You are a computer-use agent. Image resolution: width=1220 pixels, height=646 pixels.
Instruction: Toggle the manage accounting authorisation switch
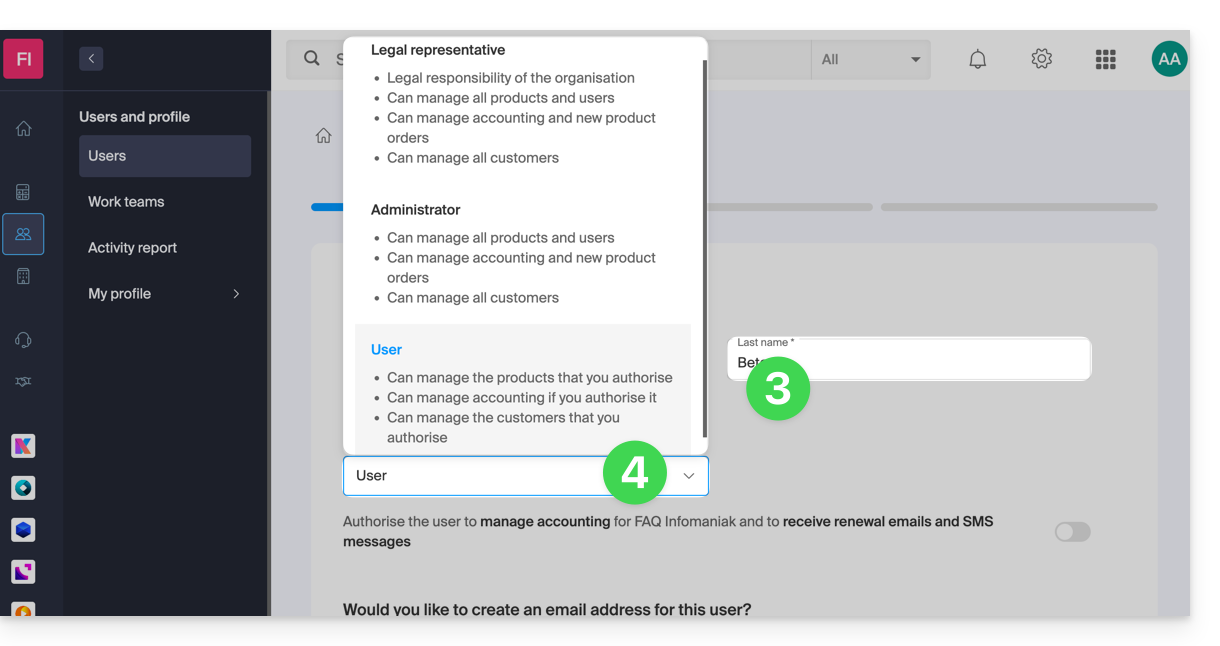(1072, 532)
